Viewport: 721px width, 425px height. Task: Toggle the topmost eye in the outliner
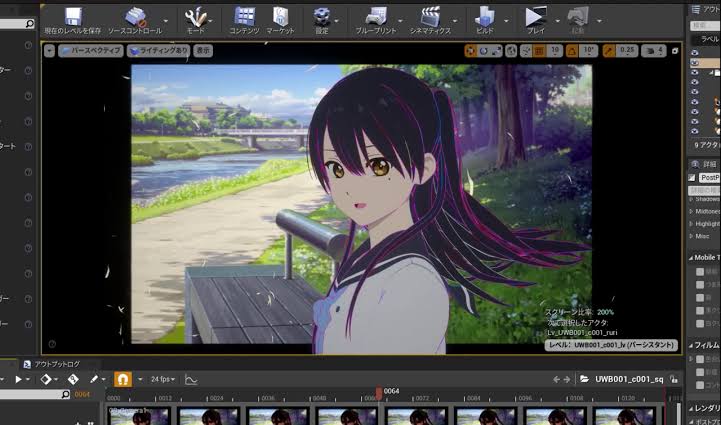click(695, 53)
